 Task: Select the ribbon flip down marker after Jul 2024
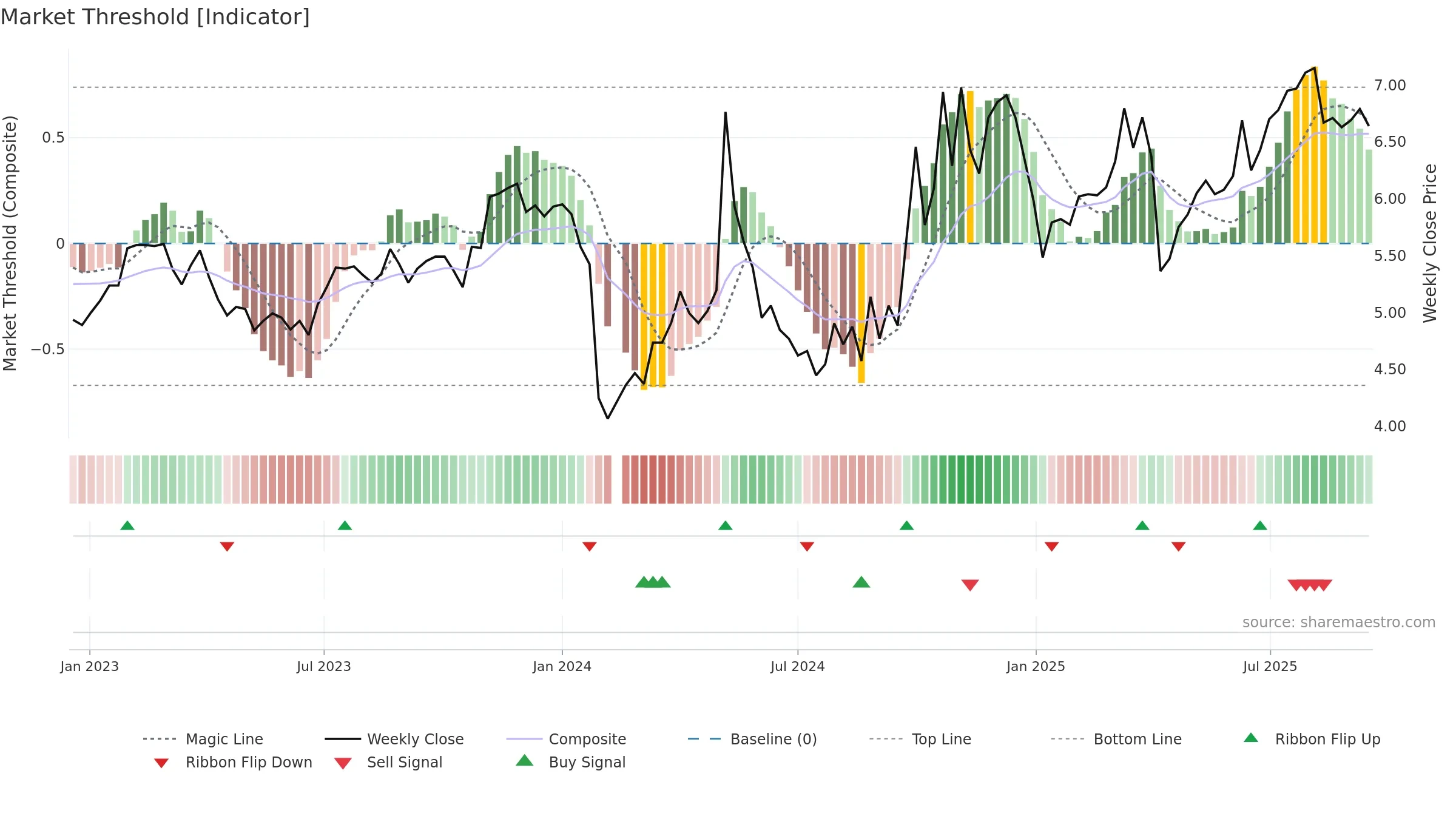coord(807,547)
